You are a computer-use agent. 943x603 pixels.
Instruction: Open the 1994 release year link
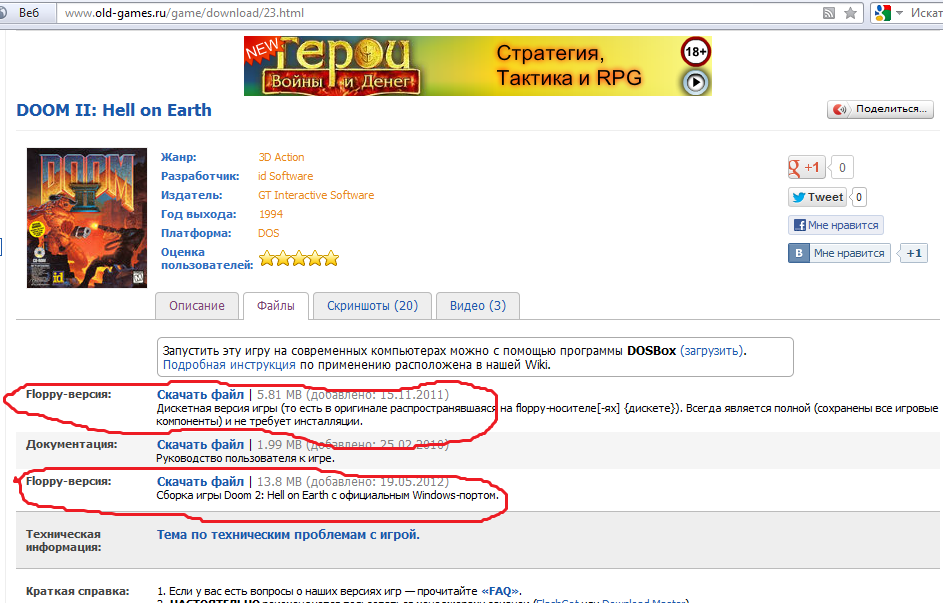tap(271, 214)
